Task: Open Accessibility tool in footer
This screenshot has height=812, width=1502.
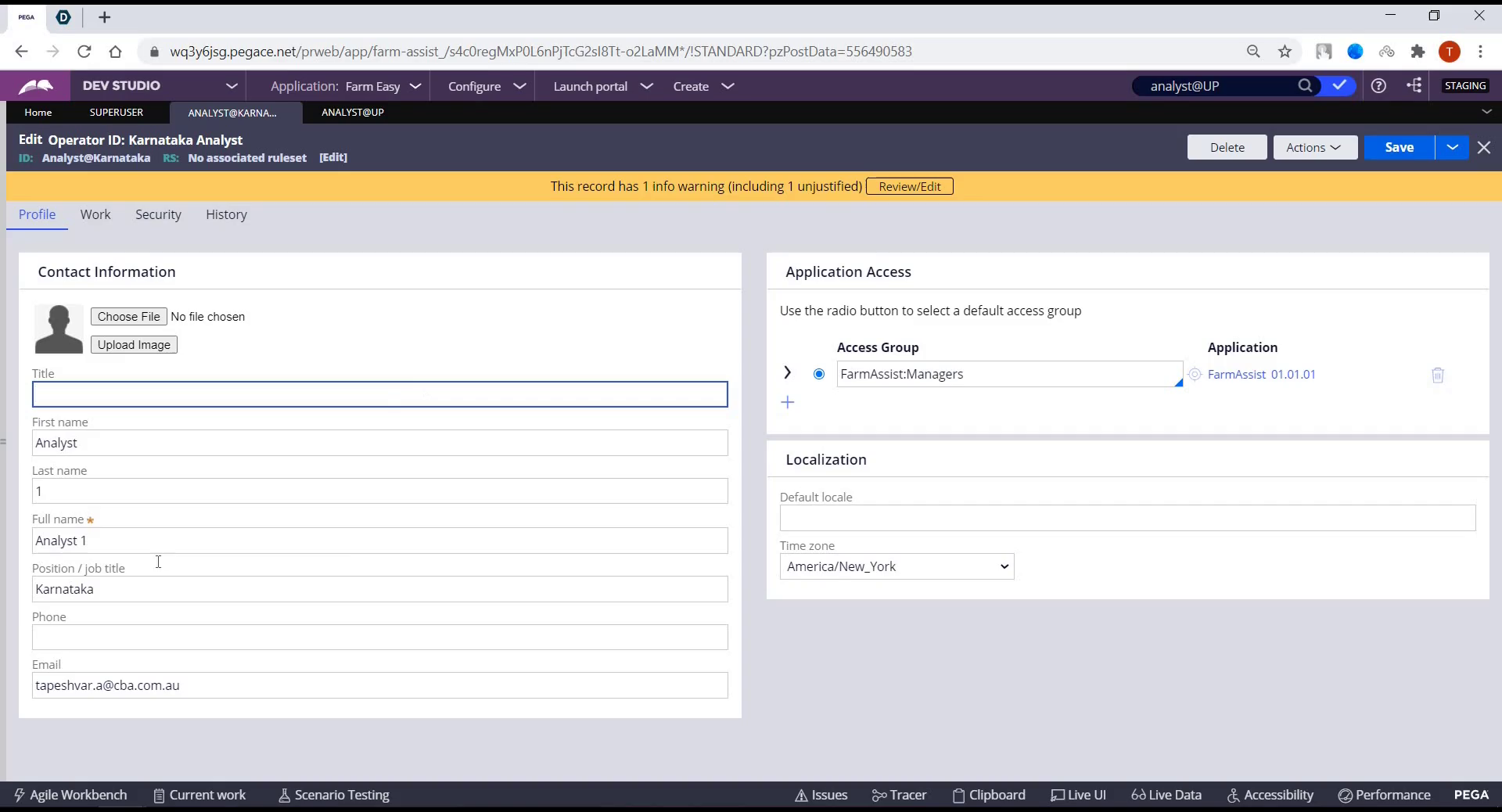Action: pyautogui.click(x=1270, y=795)
